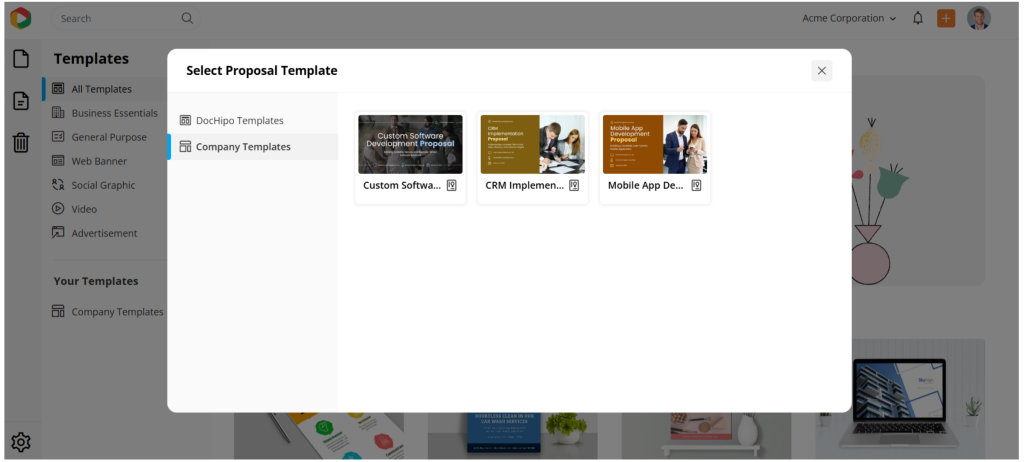Click the laptop template thumbnail in background
The height and width of the screenshot is (462, 1024).
click(900, 399)
